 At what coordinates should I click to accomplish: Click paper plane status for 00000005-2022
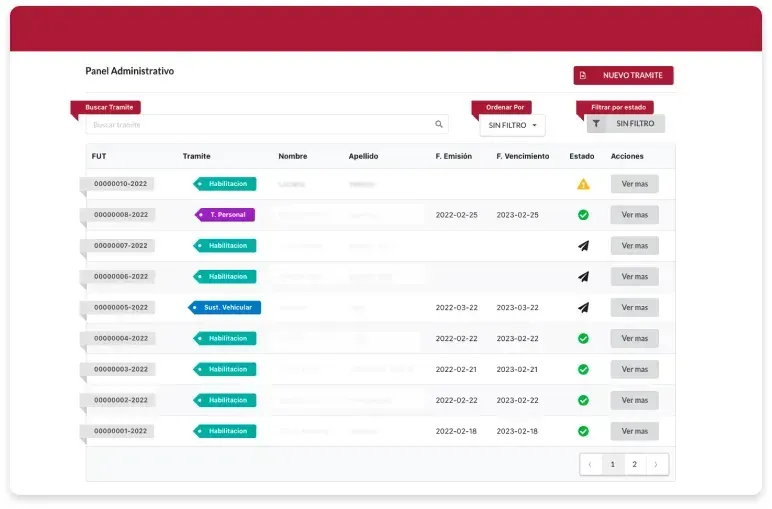pos(583,308)
